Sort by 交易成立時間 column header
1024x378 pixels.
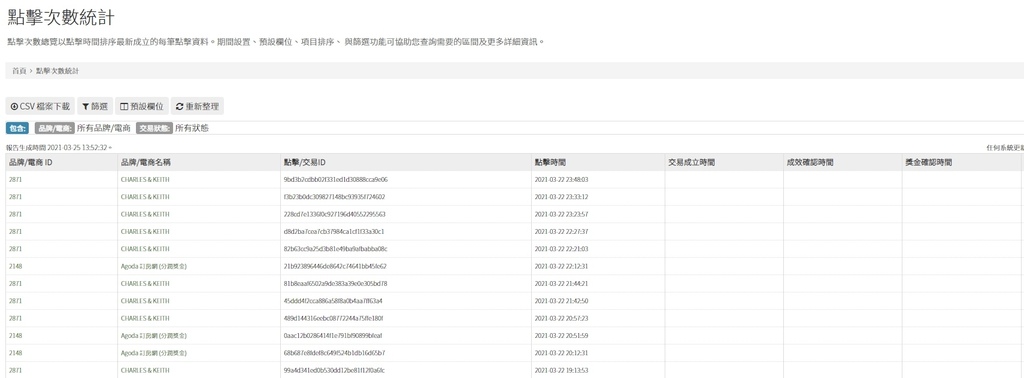(x=692, y=163)
